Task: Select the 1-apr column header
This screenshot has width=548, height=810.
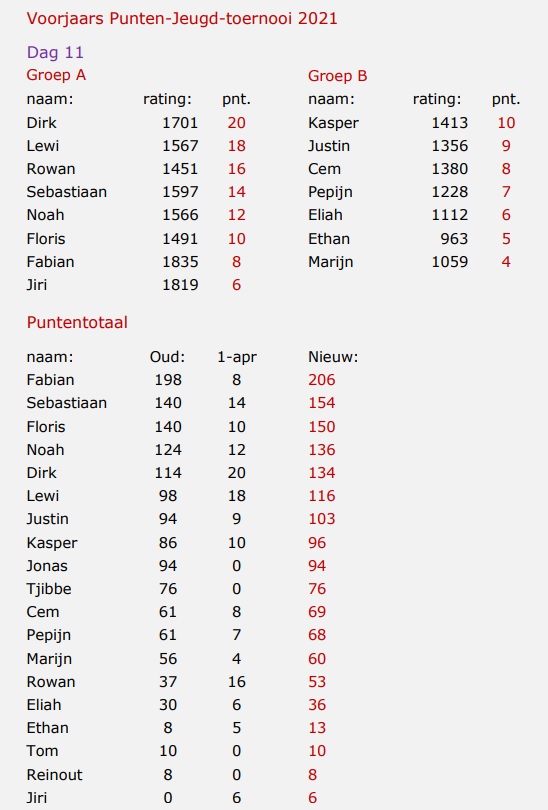Action: click(237, 357)
